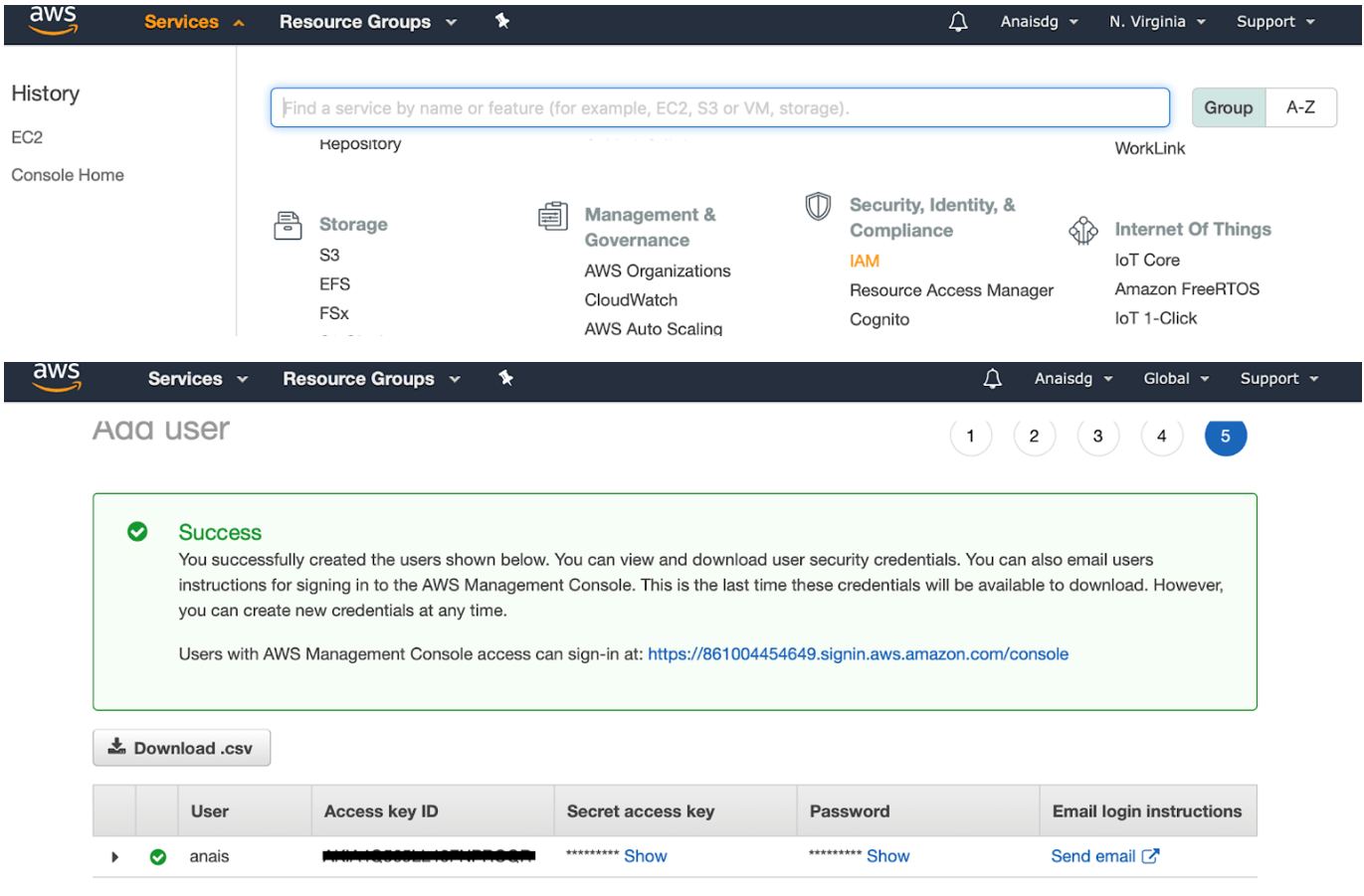
Task: Open the Resource Groups menu
Action: [354, 21]
